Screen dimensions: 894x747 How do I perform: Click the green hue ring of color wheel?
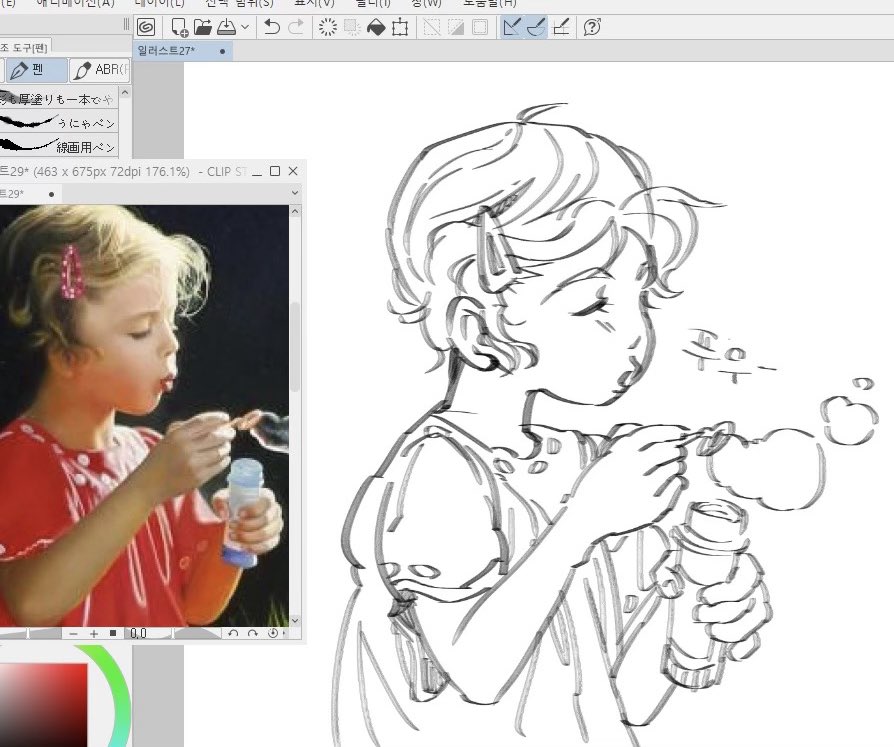pos(116,684)
